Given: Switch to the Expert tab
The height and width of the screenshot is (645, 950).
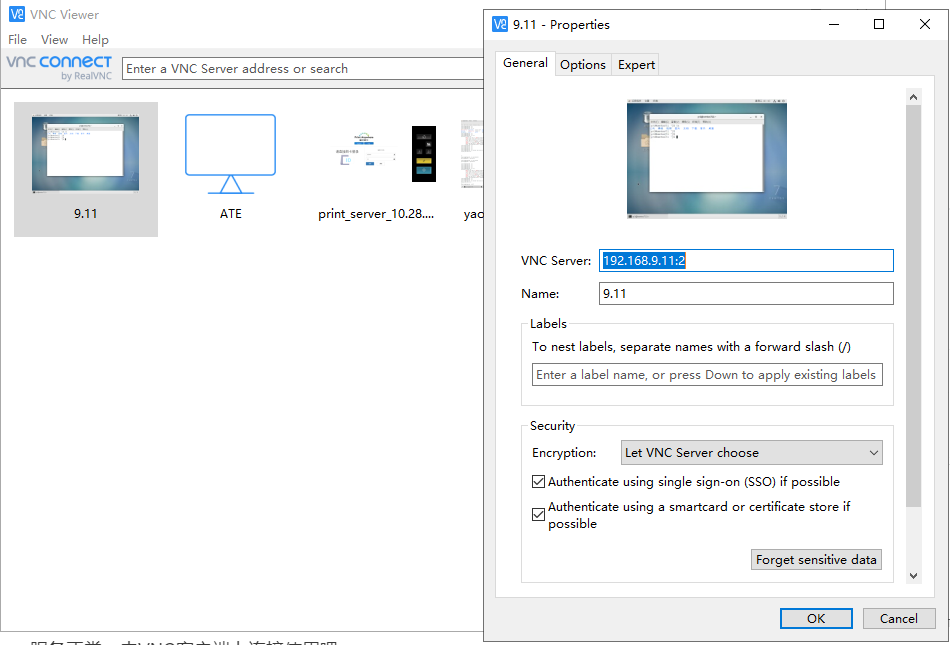Looking at the screenshot, I should coord(636,65).
